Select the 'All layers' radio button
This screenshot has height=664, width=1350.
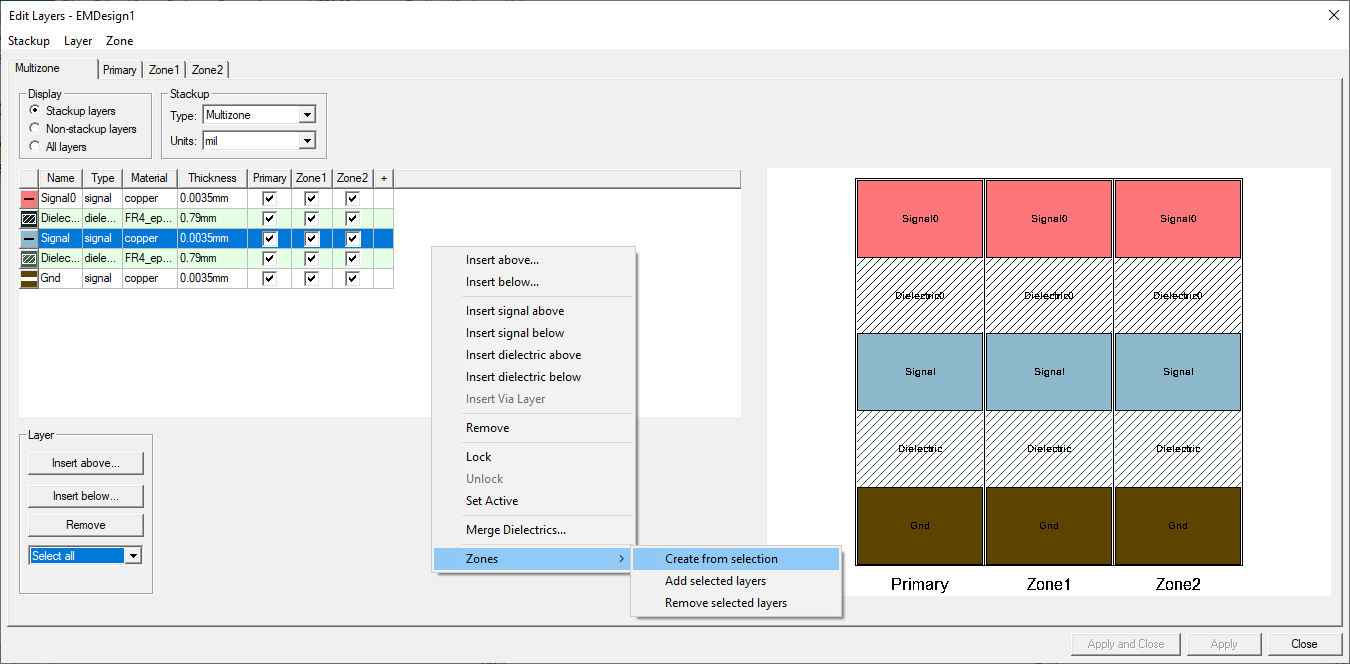(x=35, y=142)
